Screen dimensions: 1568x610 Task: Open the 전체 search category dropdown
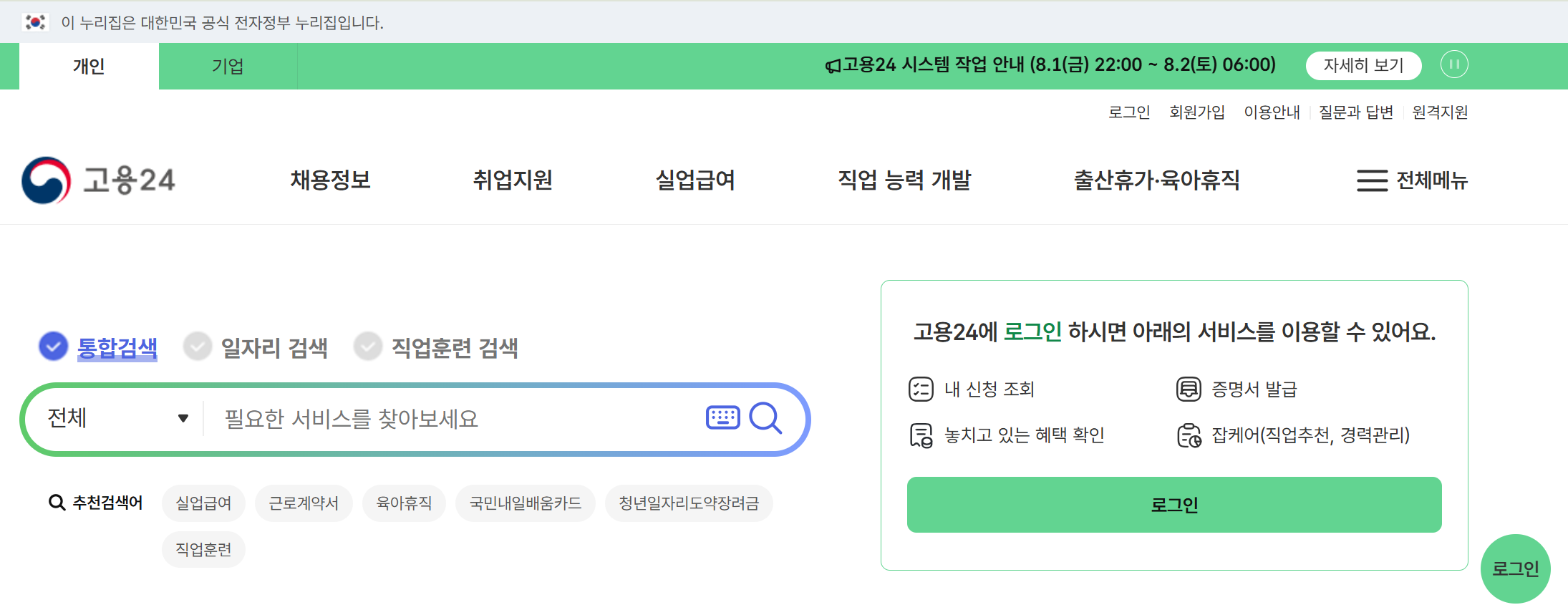[115, 418]
